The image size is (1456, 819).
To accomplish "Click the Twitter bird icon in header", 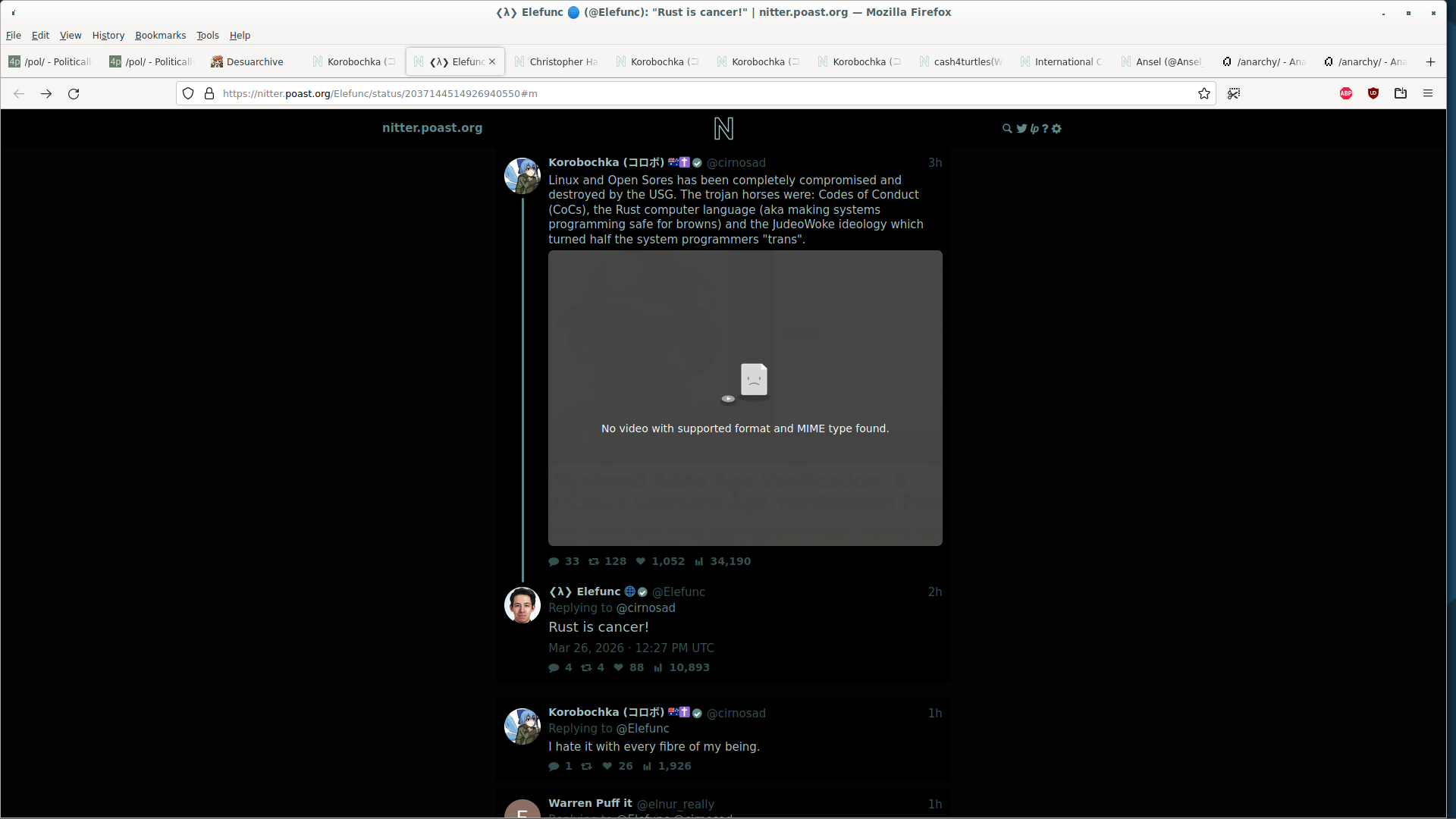I will tap(1021, 129).
